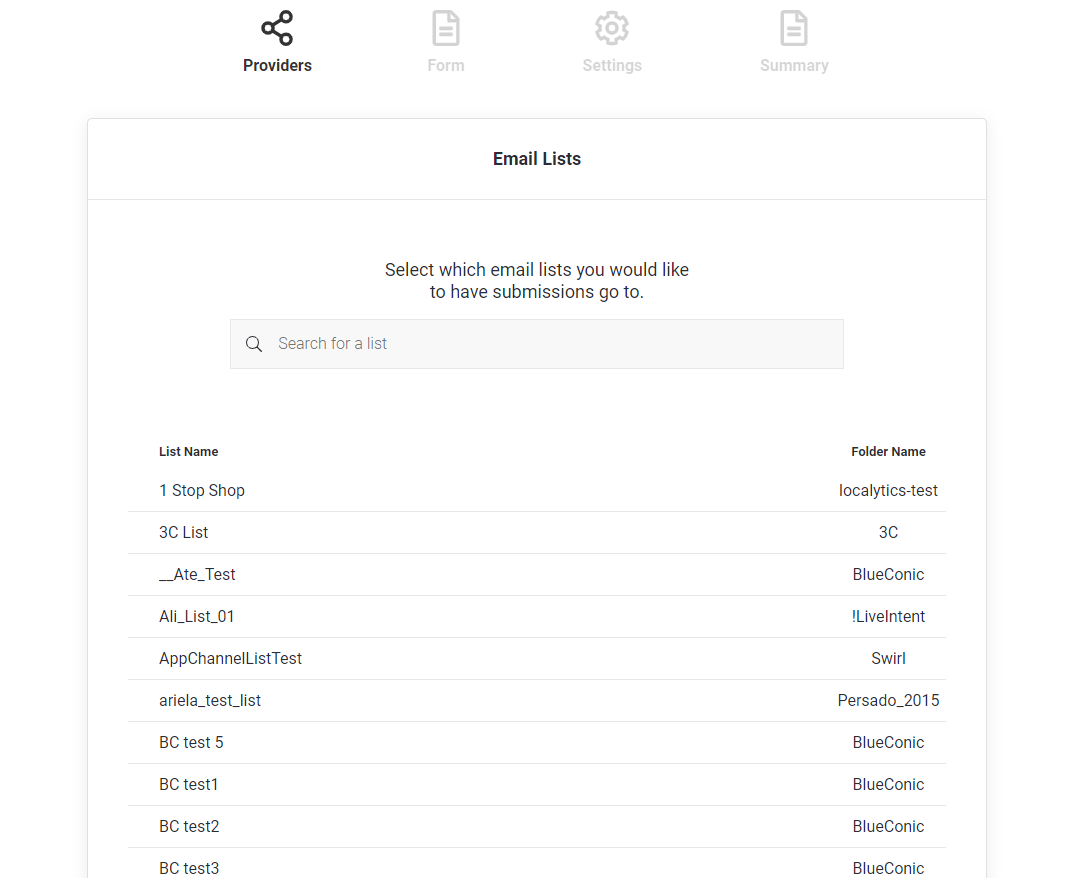This screenshot has height=878, width=1075.
Task: Select the Providers step label
Action: (x=277, y=65)
